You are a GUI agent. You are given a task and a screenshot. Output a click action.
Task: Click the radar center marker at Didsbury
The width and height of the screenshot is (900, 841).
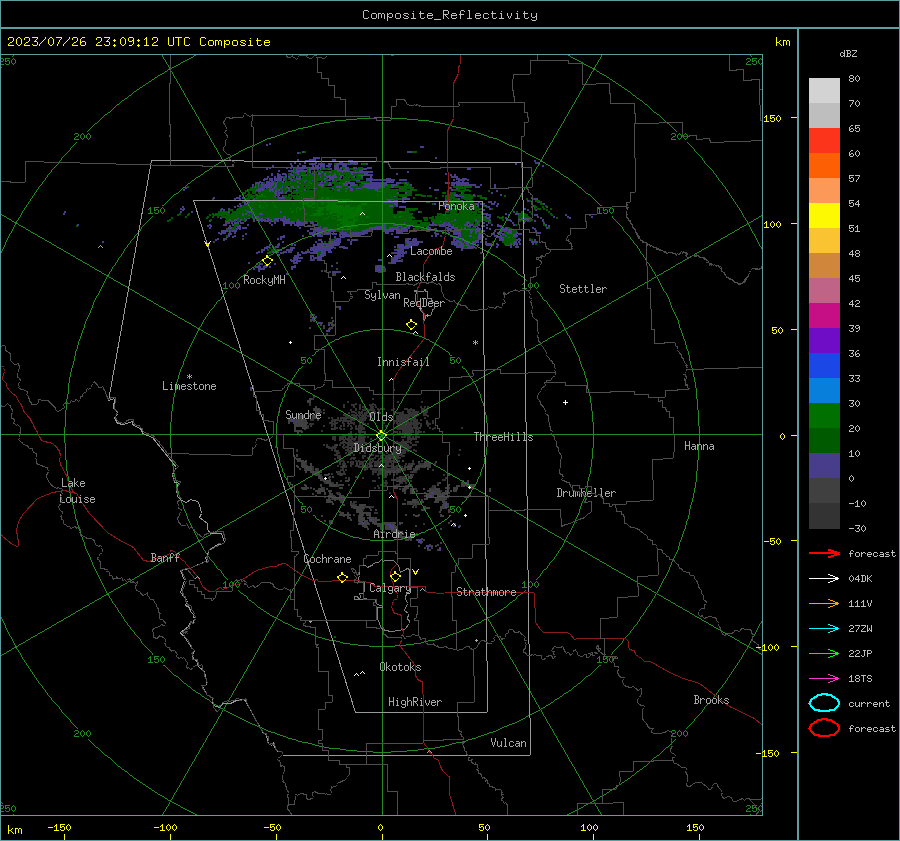tap(381, 436)
